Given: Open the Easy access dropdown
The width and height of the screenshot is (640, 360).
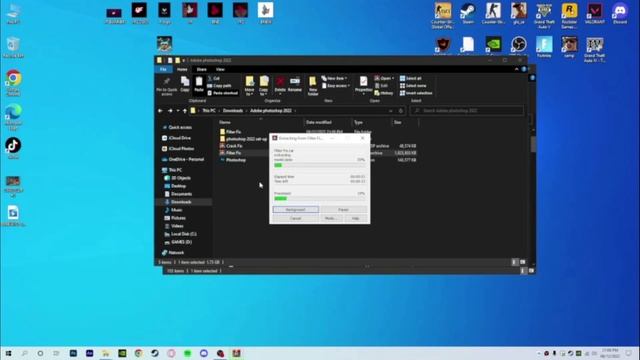Looking at the screenshot, I should pyautogui.click(x=336, y=86).
